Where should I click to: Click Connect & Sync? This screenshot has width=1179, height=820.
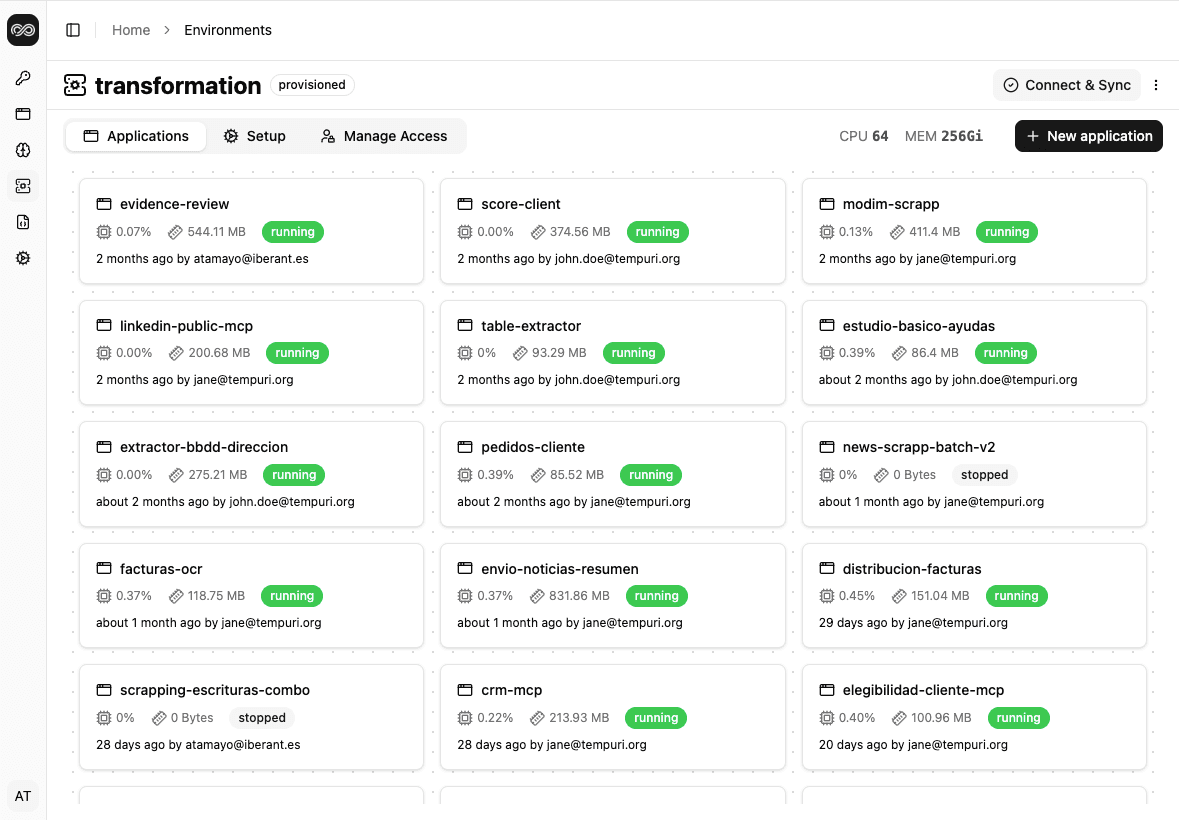click(x=1067, y=85)
